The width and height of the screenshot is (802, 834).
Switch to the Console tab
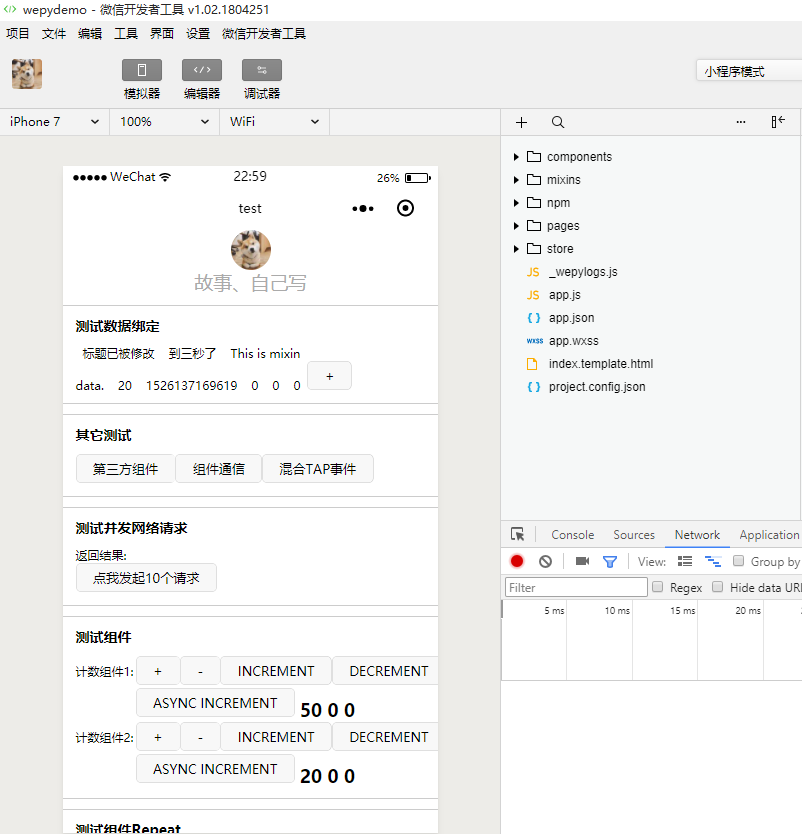(572, 535)
